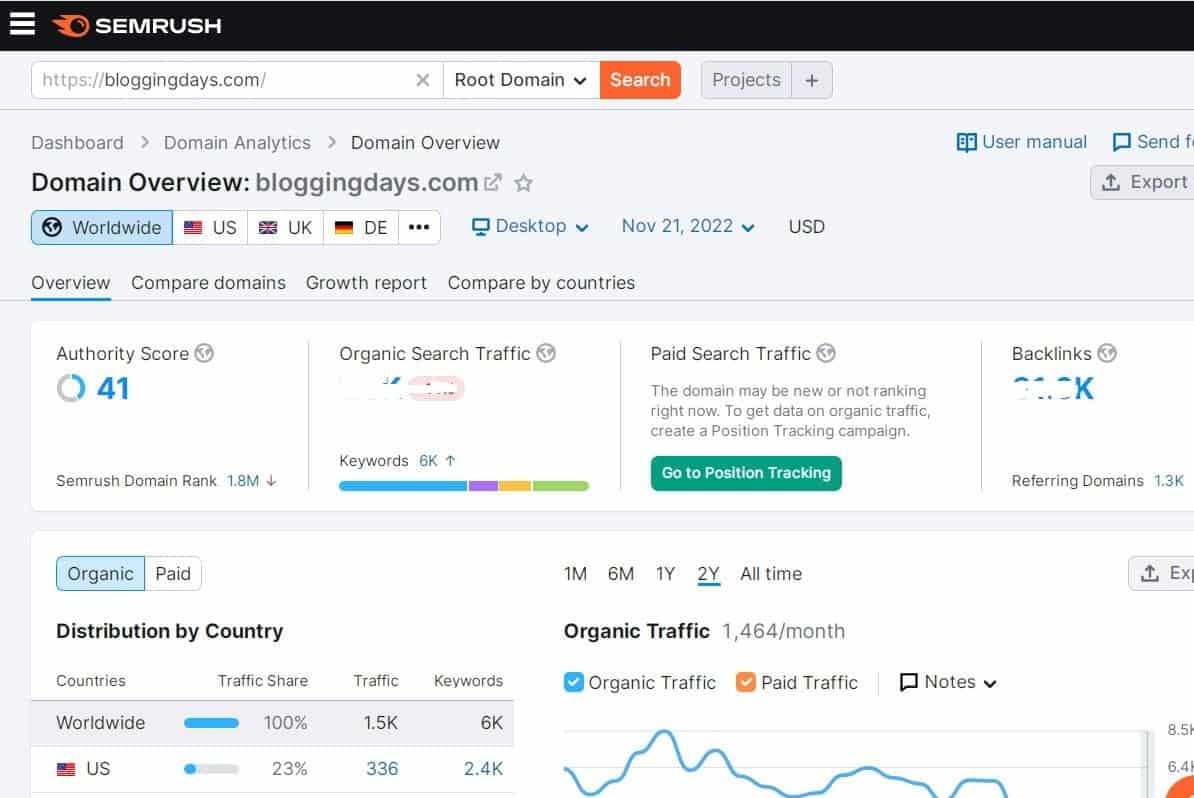The image size is (1194, 798).
Task: Click the Notes speech bubble icon
Action: [908, 682]
